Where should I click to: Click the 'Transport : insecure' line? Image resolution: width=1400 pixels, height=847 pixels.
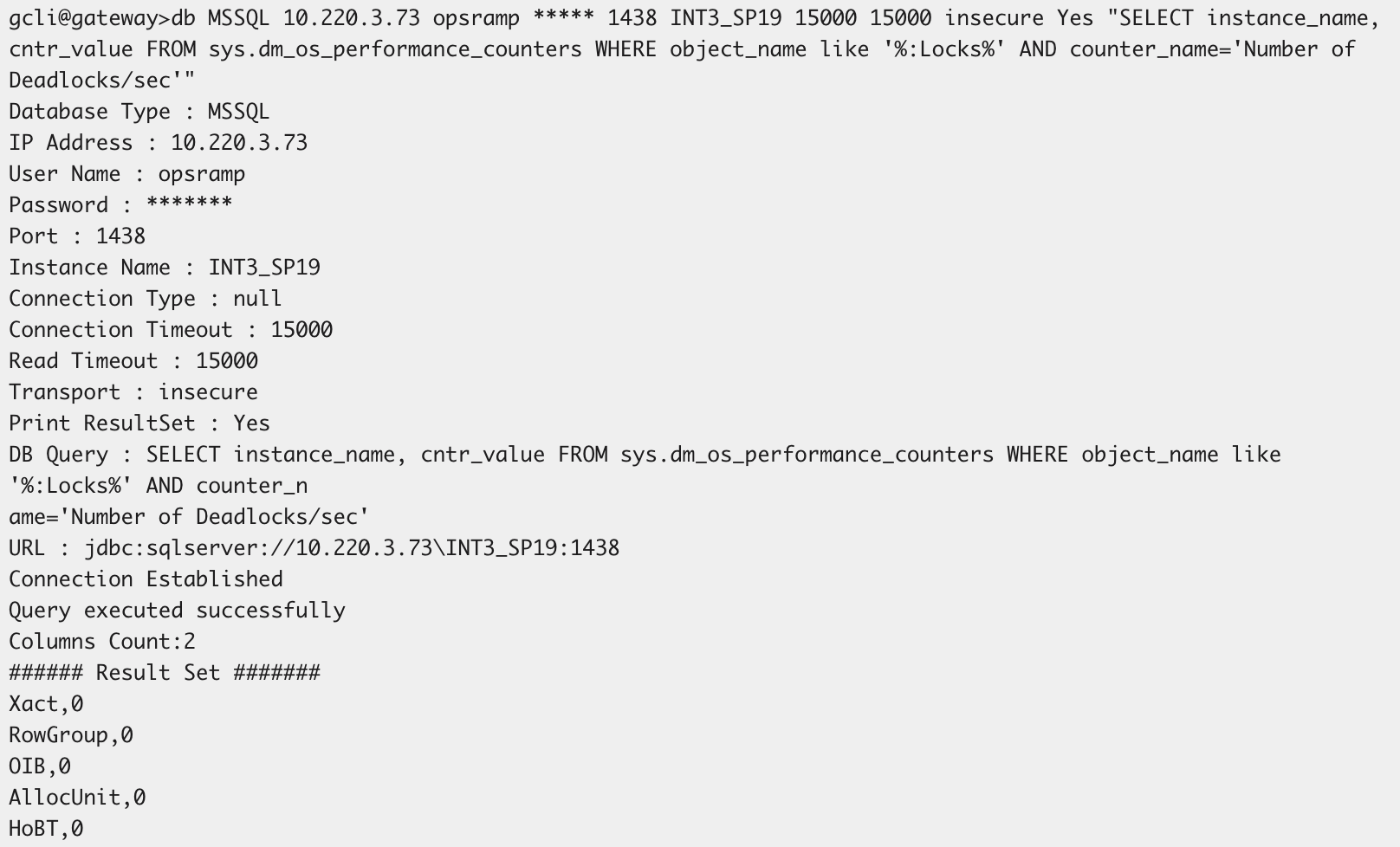[133, 392]
